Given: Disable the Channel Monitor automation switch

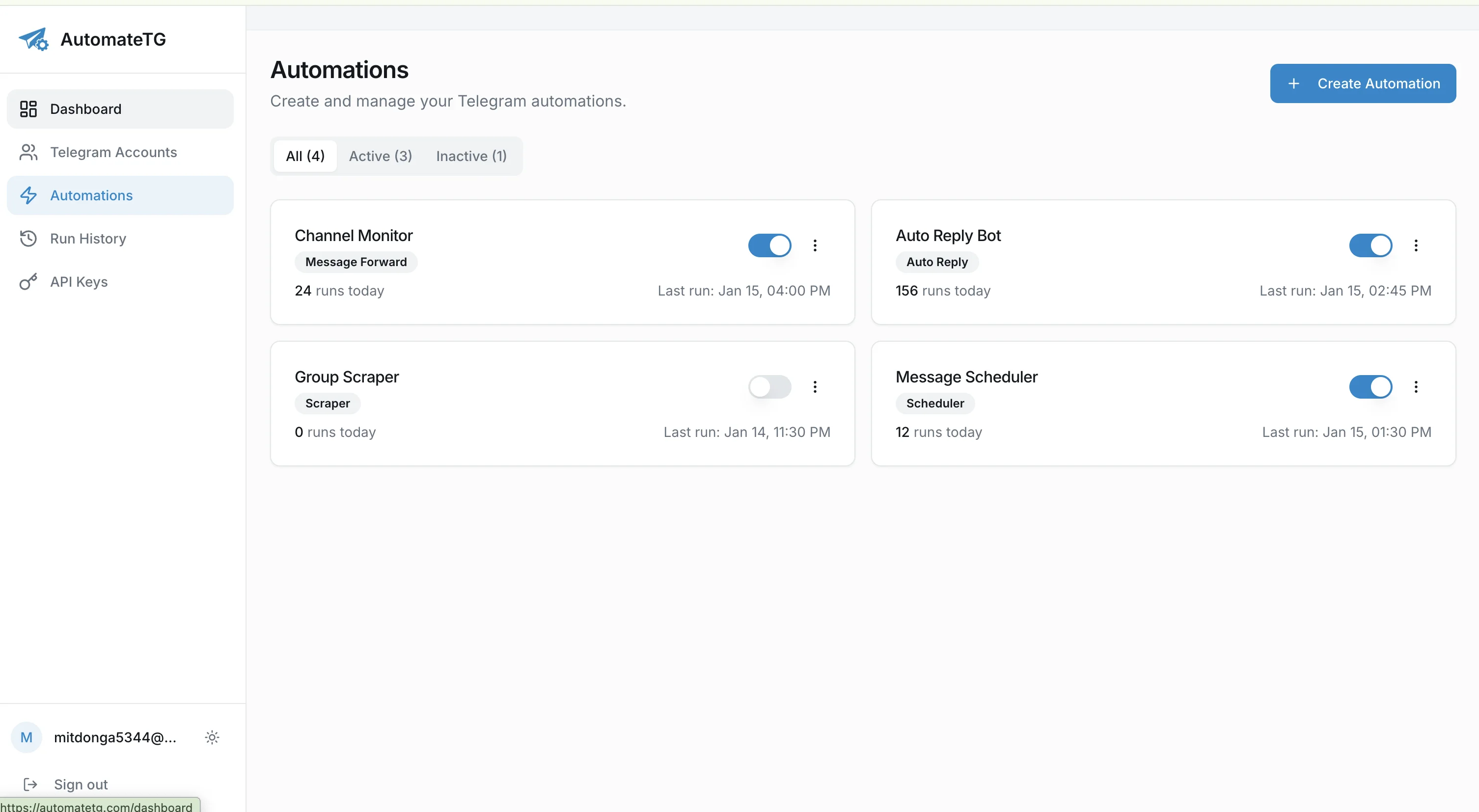Looking at the screenshot, I should coord(769,245).
